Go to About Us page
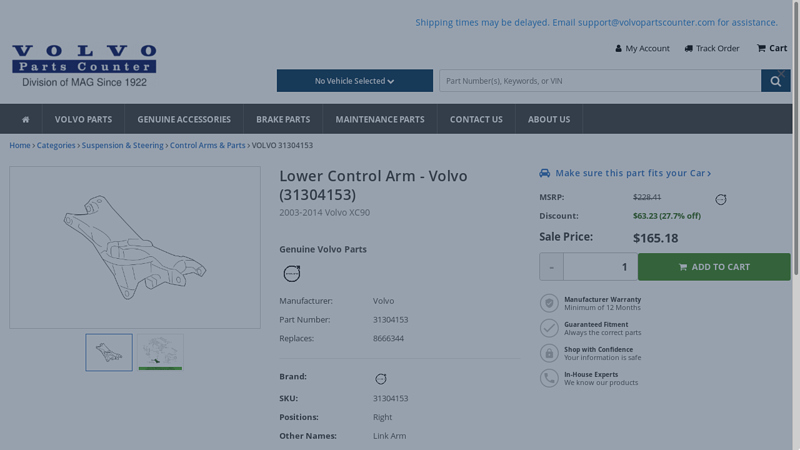 pos(549,119)
